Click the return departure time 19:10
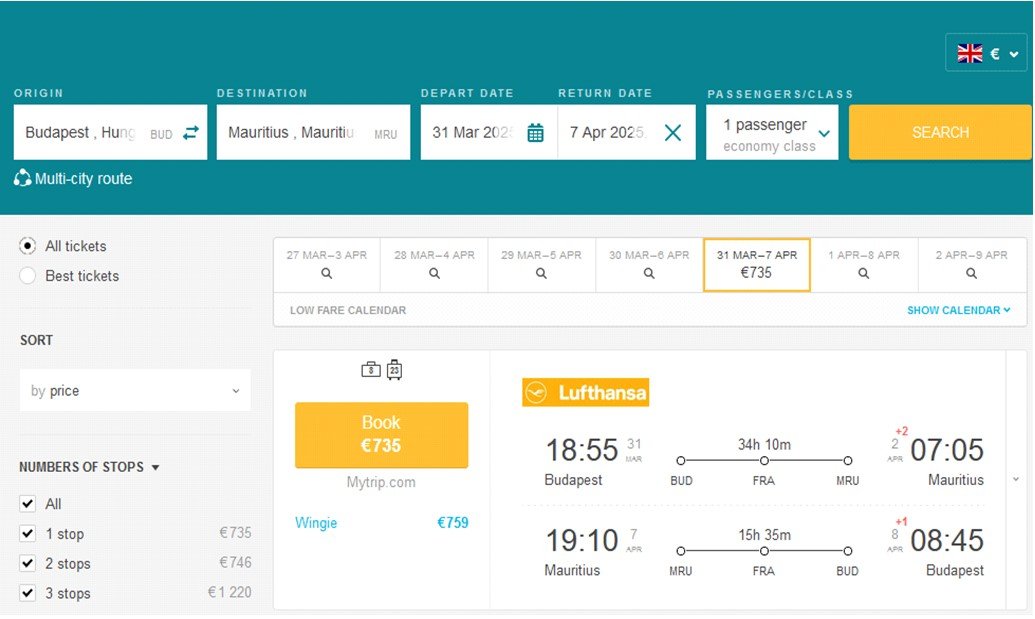This screenshot has height=619, width=1035. pos(582,541)
